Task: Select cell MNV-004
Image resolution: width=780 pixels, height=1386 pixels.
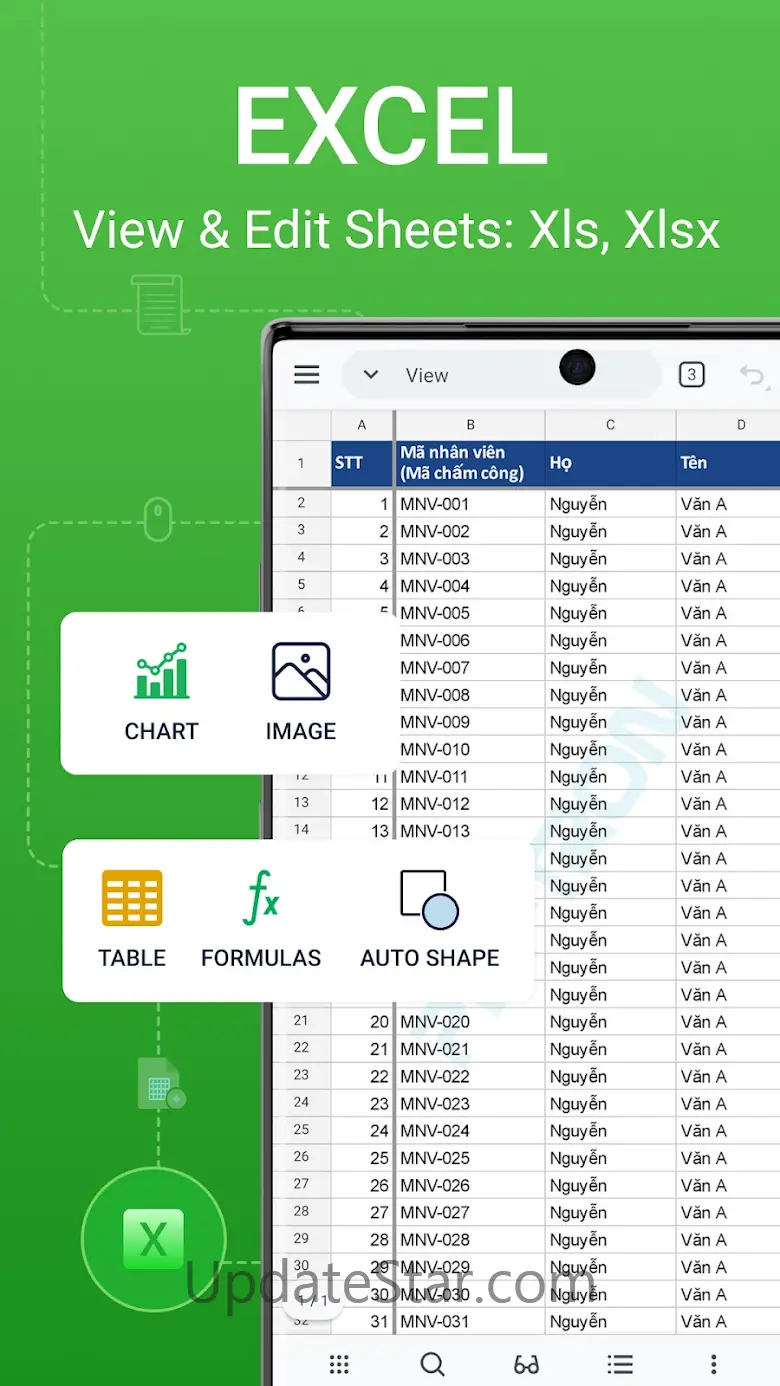Action: (471, 586)
